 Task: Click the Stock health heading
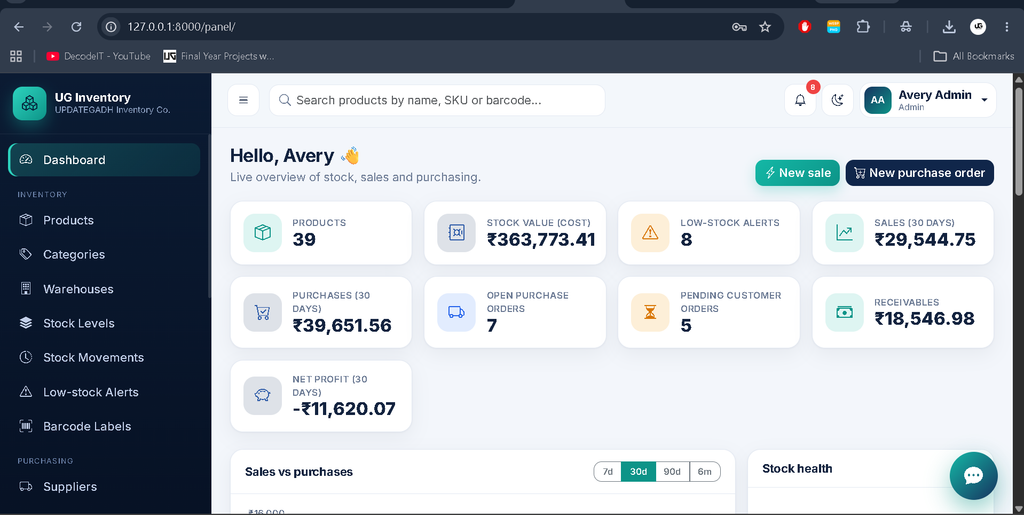[797, 469]
